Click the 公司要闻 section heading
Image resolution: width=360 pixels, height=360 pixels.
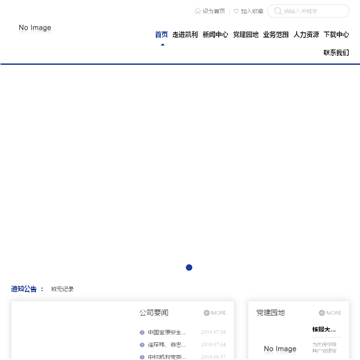154,313
